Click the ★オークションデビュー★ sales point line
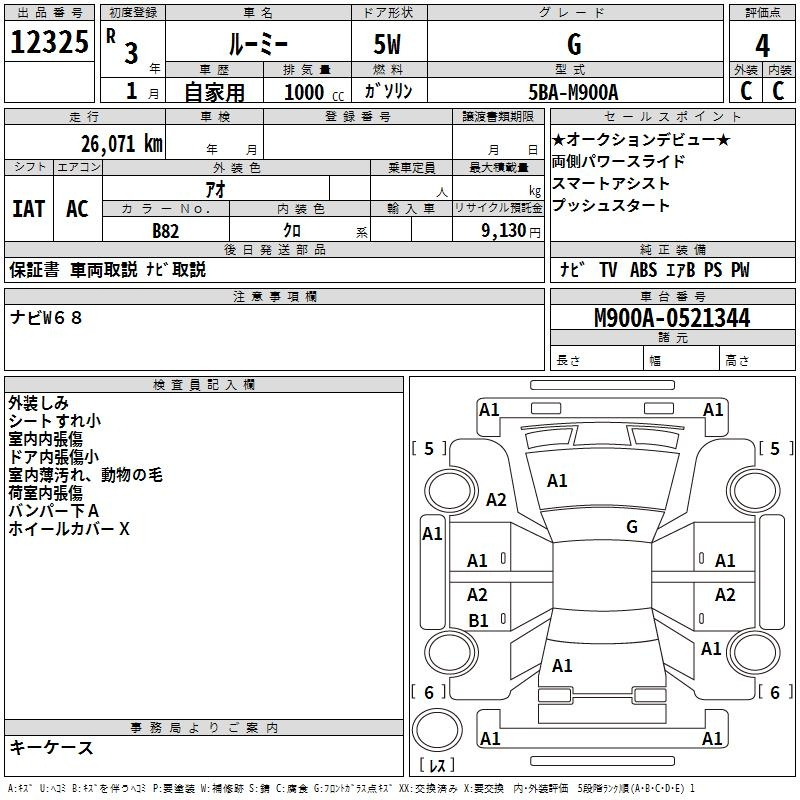This screenshot has height=800, width=800. tap(641, 139)
